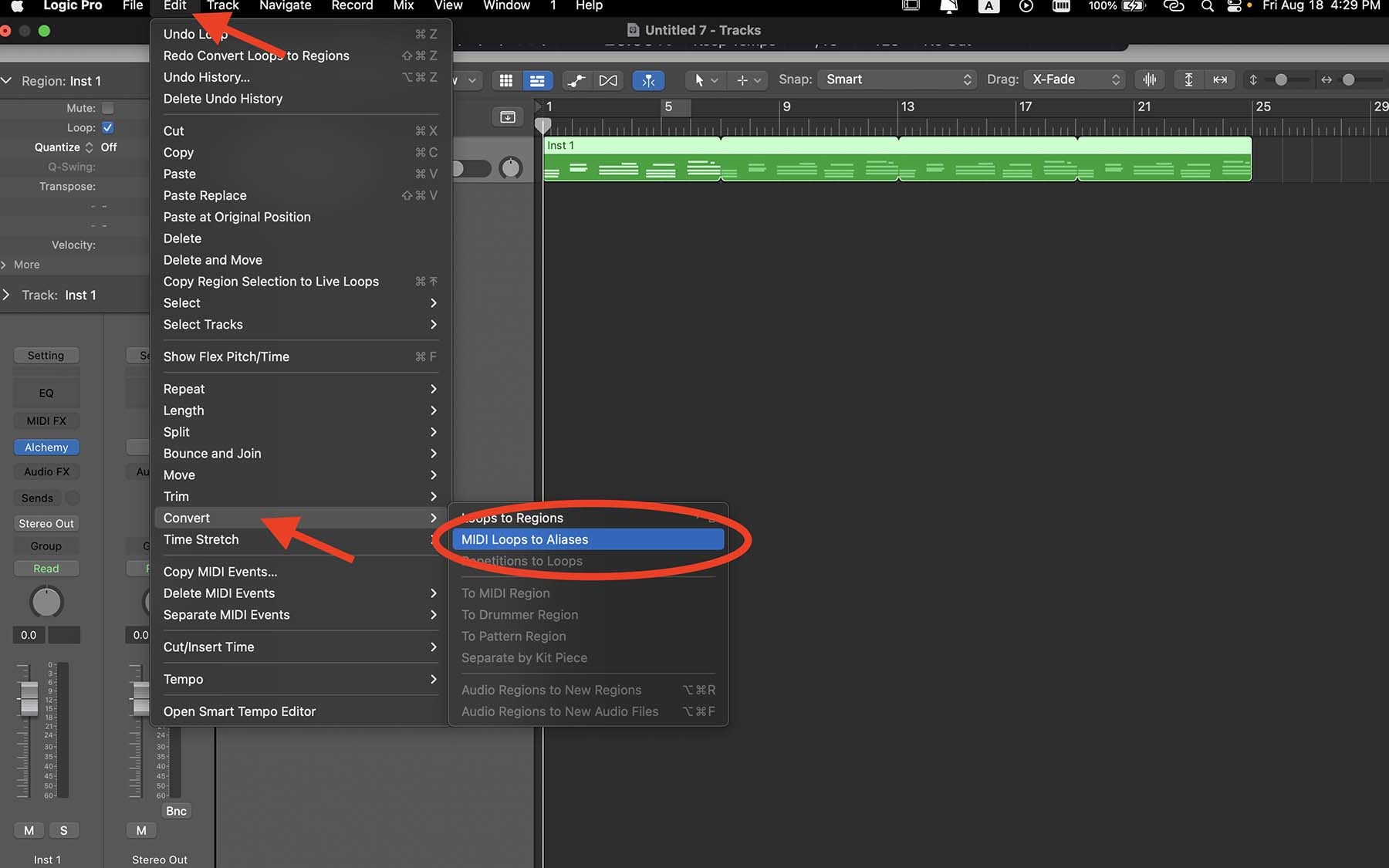
Task: Click the battery status icon in menu bar
Action: point(1133,6)
